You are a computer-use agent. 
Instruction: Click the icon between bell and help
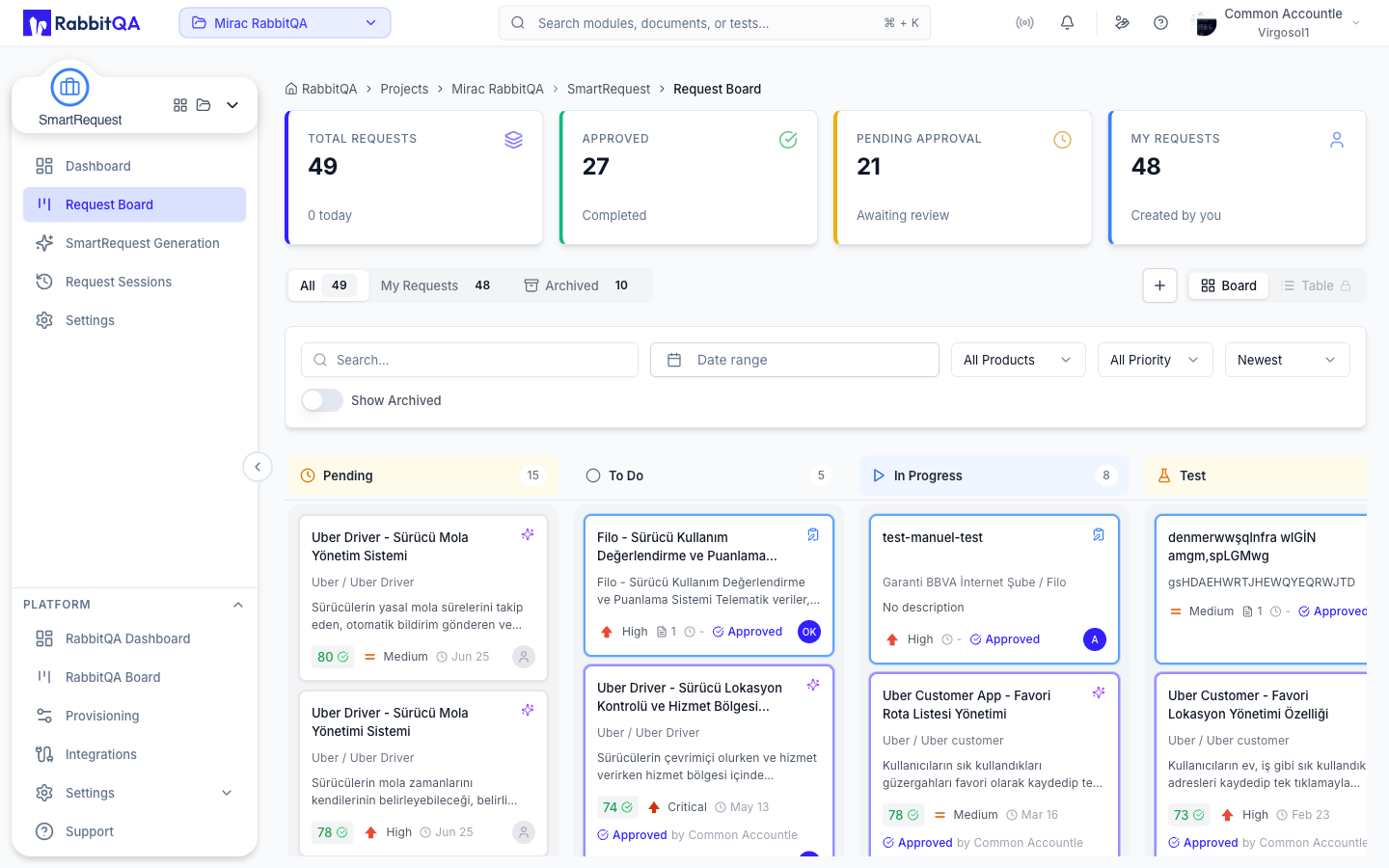coord(1122,23)
